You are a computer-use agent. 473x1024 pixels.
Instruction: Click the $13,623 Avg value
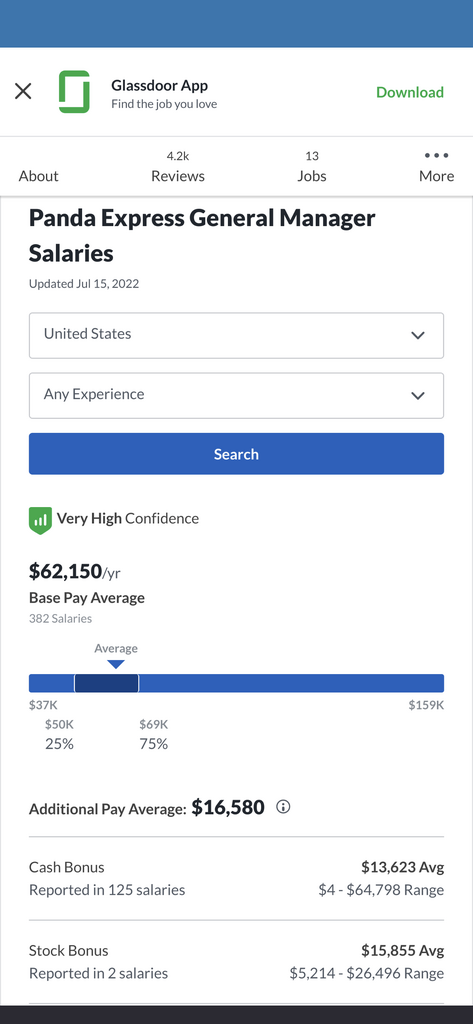402,867
